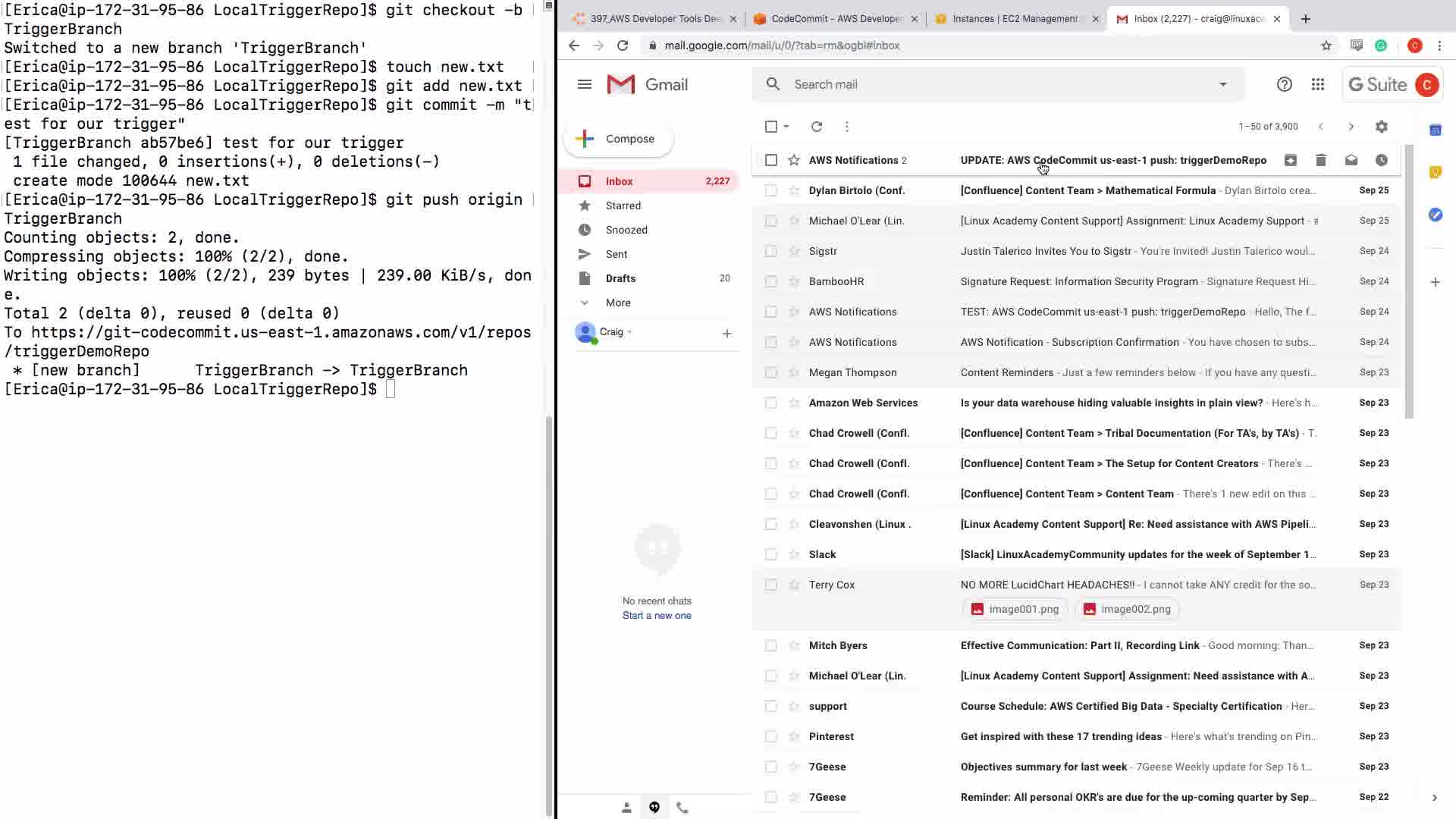This screenshot has height=819, width=1456.
Task: Open Gmail settings gear icon
Action: coord(1381,127)
